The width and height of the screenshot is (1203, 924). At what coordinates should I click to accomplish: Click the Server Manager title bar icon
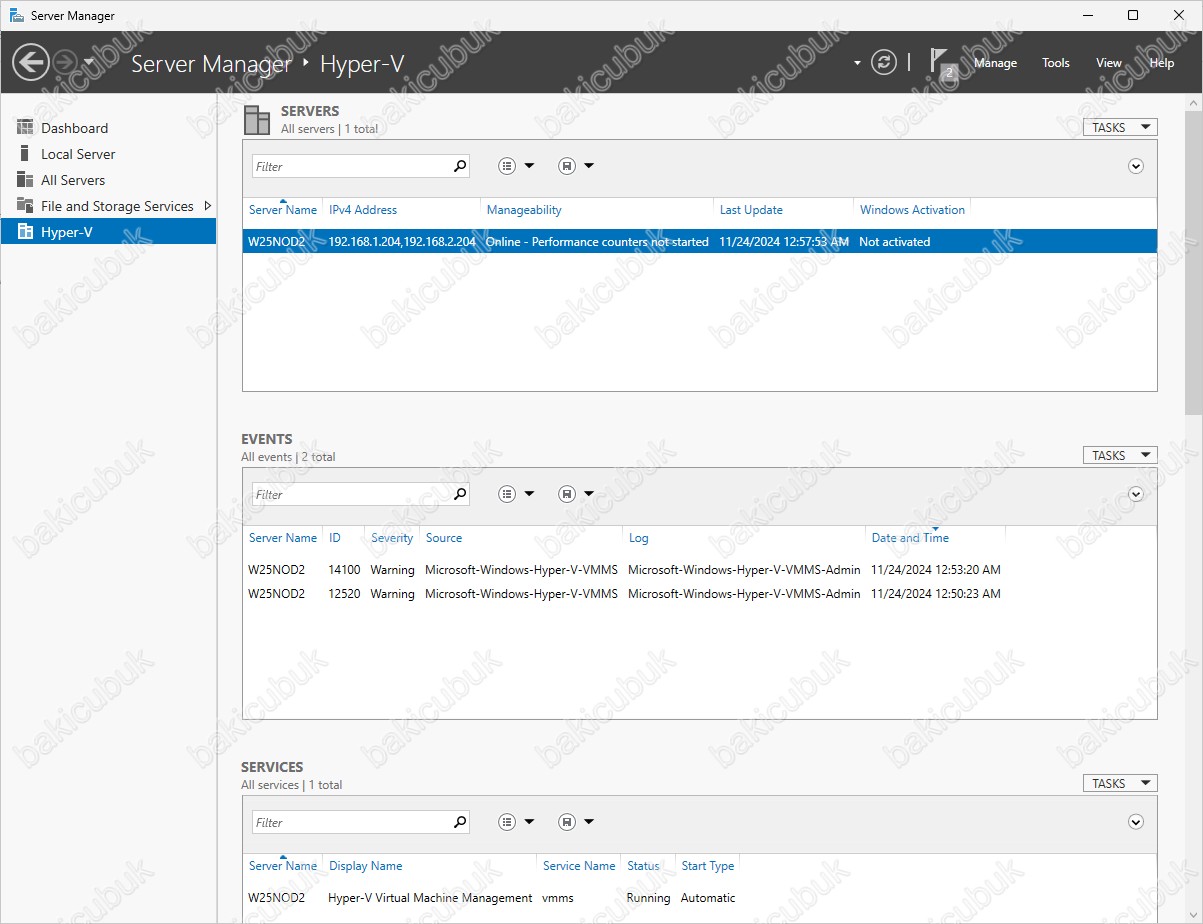[x=16, y=15]
